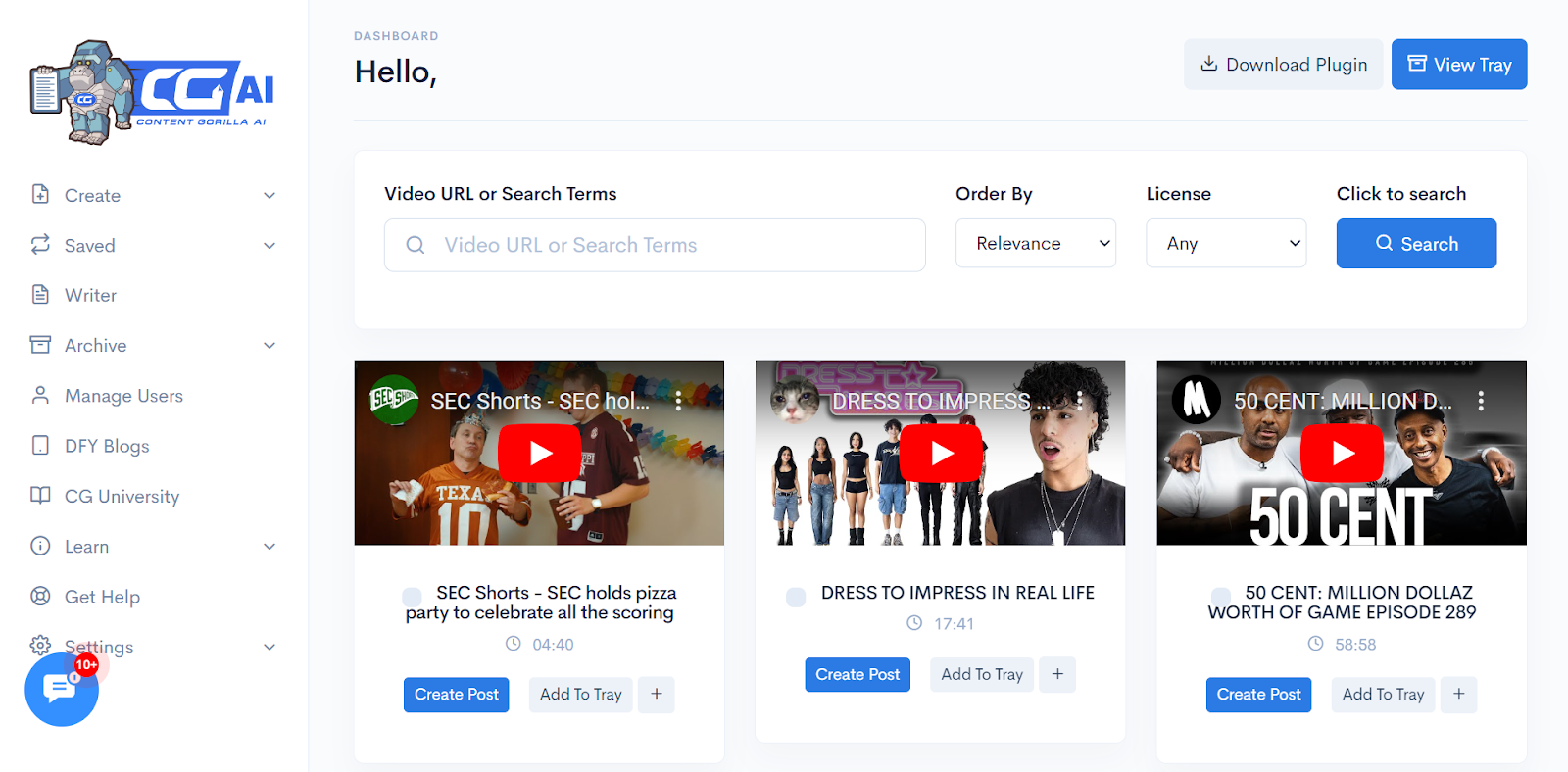Click the blue Search button

[x=1416, y=244]
